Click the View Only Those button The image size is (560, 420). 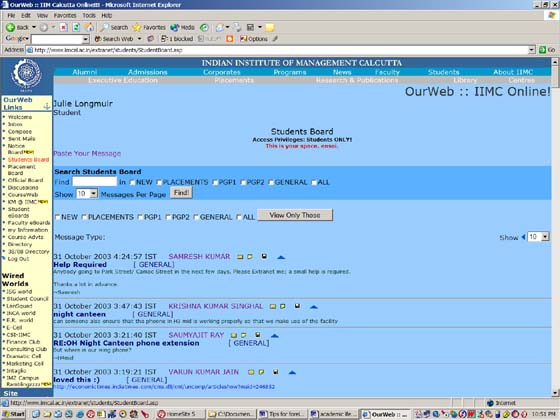pyautogui.click(x=295, y=215)
